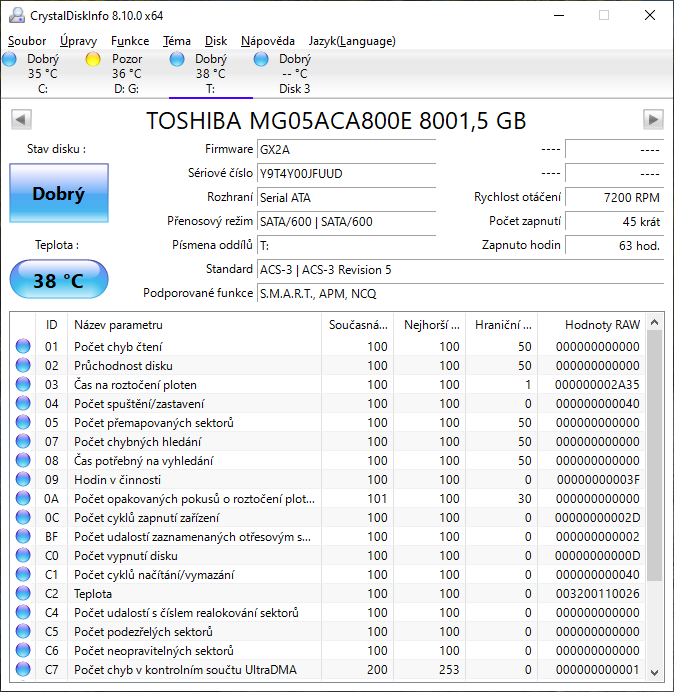Open the Funkce menu
The image size is (674, 692).
click(130, 41)
